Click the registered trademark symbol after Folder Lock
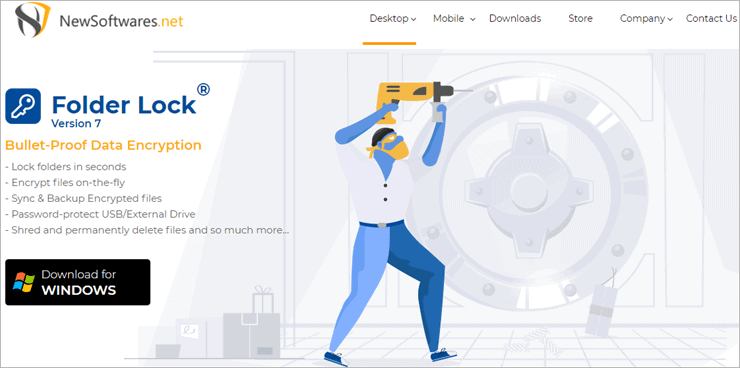The image size is (740, 368). click(203, 89)
